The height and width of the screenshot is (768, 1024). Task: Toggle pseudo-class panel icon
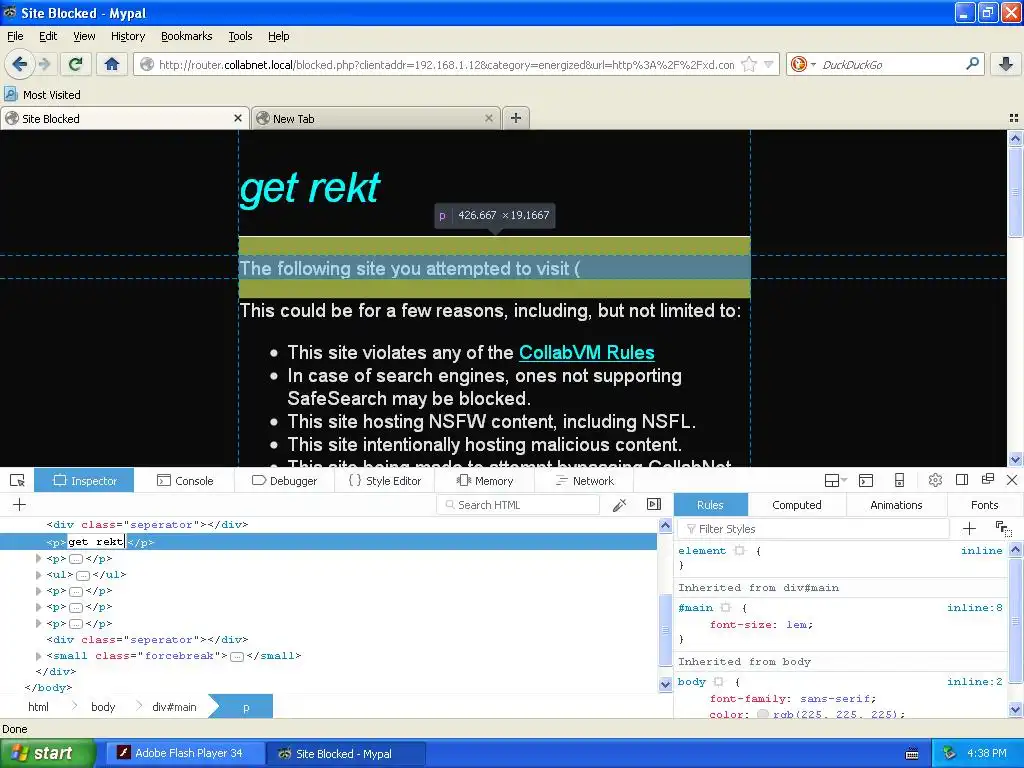click(x=1004, y=528)
